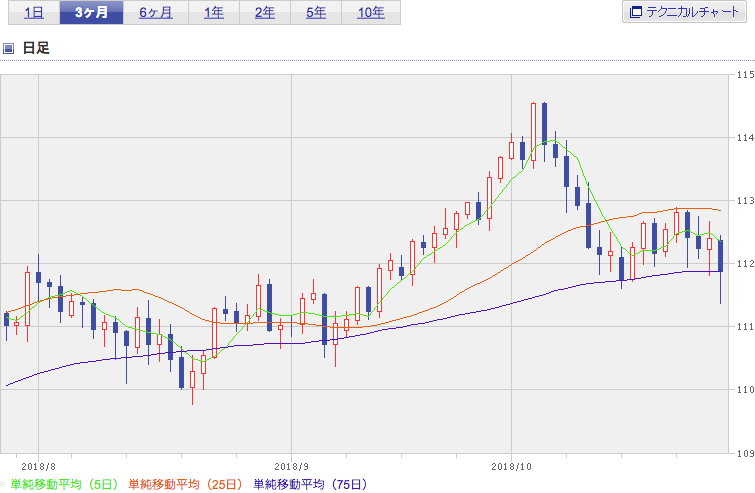Image resolution: width=755 pixels, height=493 pixels.
Task: View the 5年 chart range
Action: 316,12
